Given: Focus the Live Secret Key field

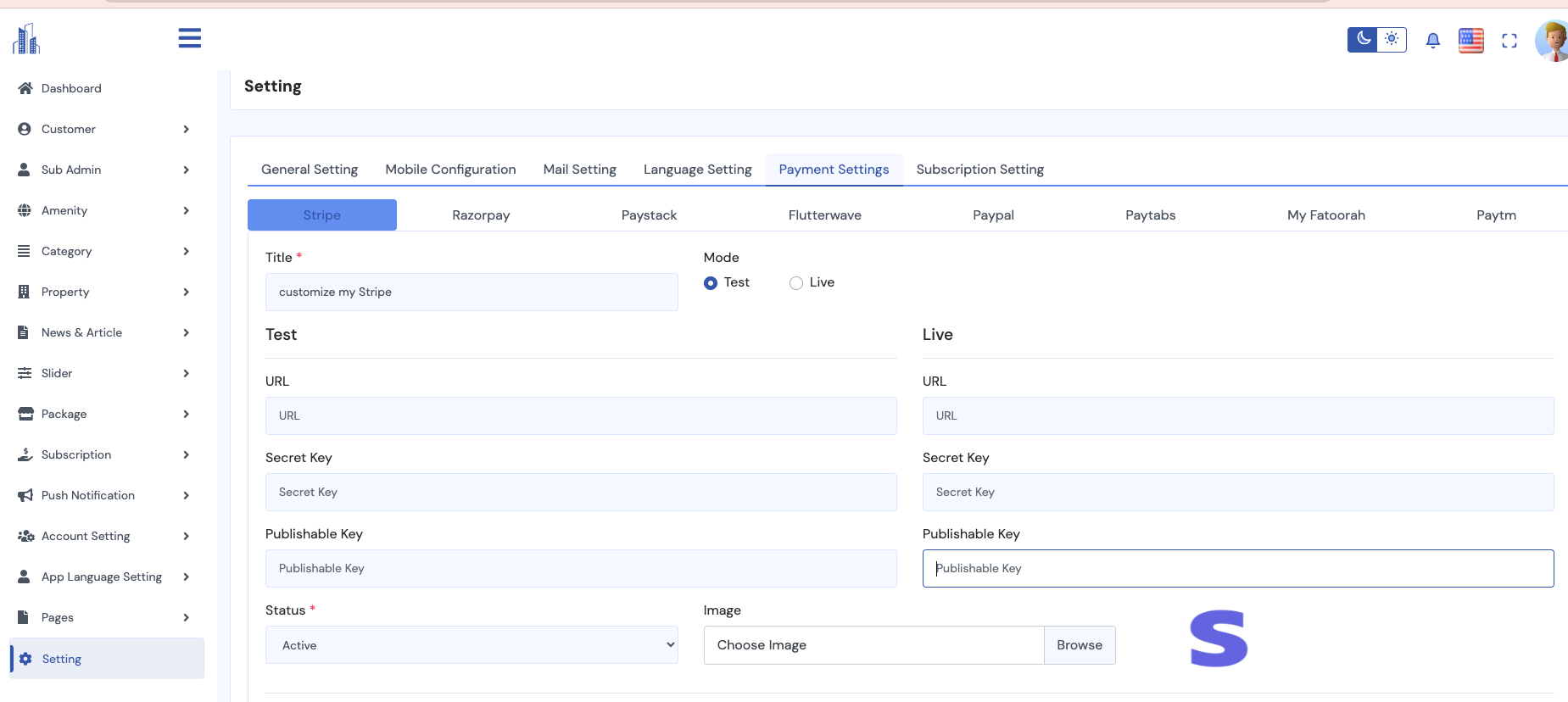Looking at the screenshot, I should pos(1238,492).
